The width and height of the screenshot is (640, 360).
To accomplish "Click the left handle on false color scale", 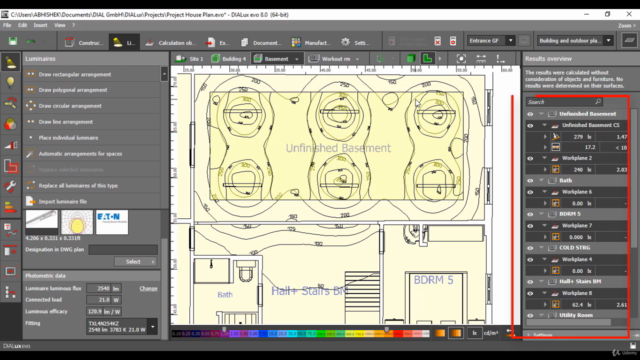I will pos(224,329).
